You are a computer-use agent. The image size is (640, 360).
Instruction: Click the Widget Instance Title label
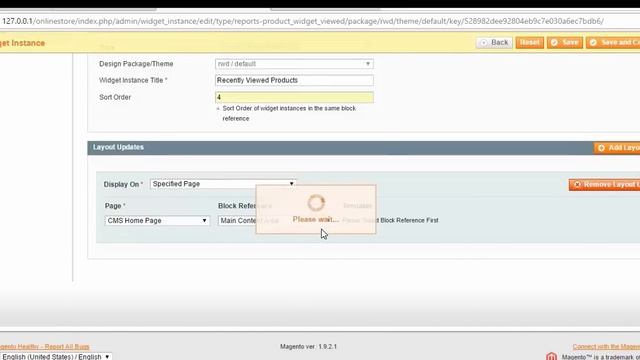[133, 80]
